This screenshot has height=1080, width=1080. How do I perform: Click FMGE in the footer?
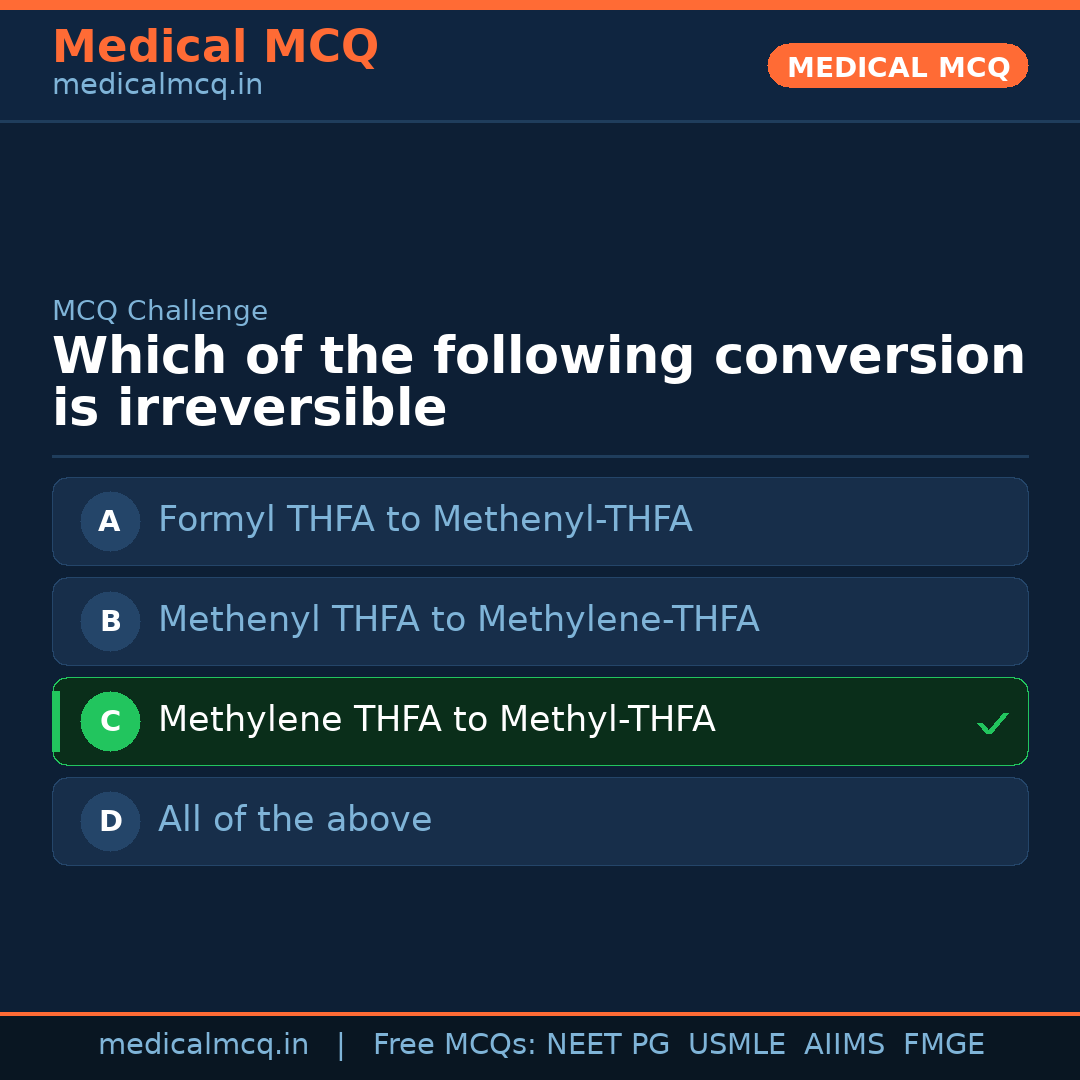click(944, 1045)
